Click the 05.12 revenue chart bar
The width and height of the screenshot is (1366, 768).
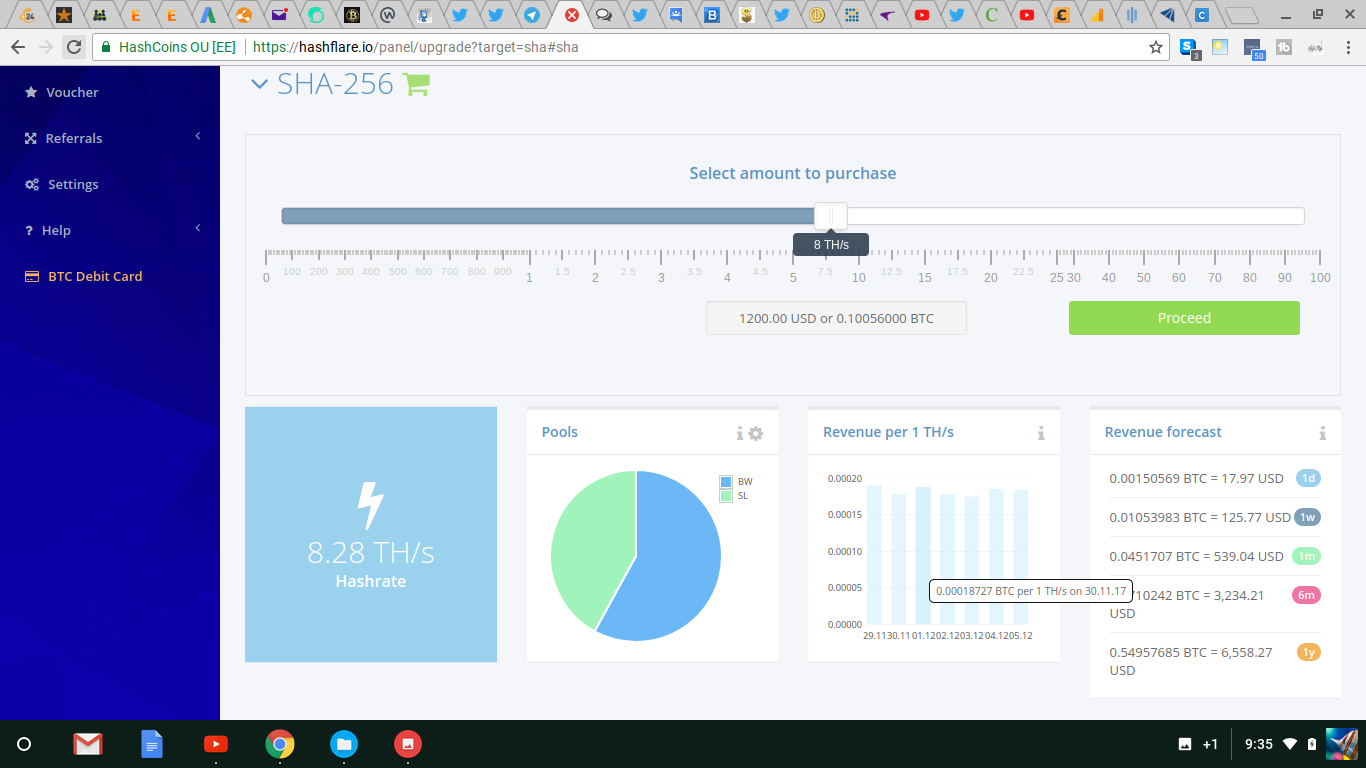[1020, 556]
